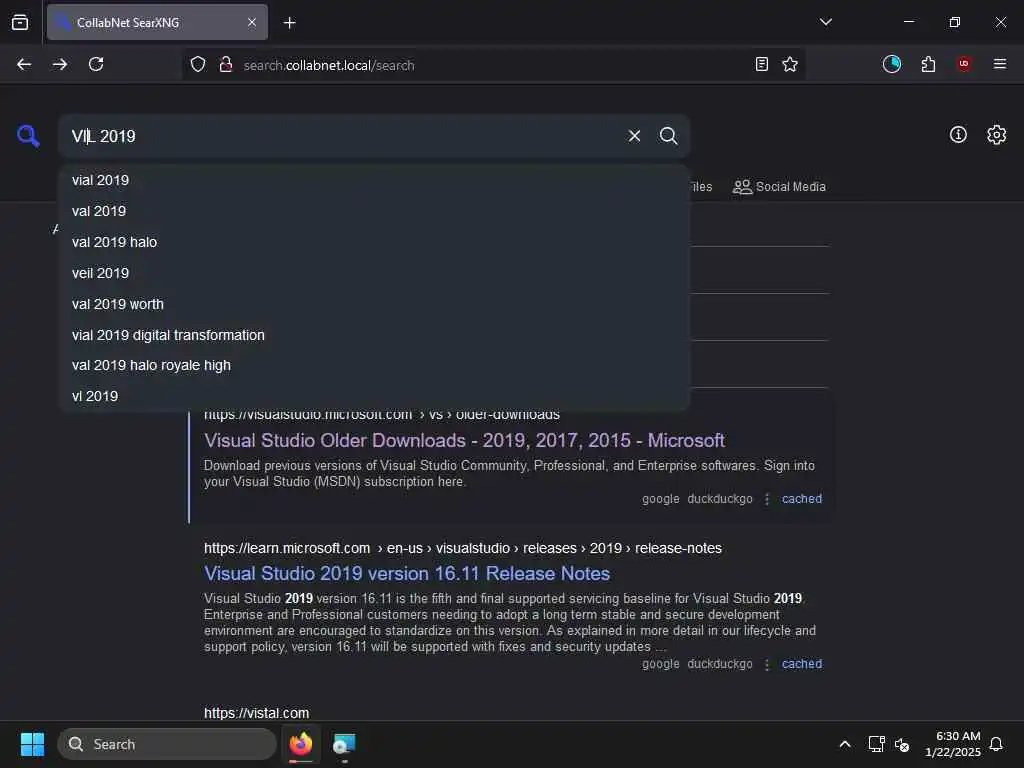Image resolution: width=1024 pixels, height=768 pixels.
Task: Open options dots on Release Notes result
Action: (x=767, y=664)
